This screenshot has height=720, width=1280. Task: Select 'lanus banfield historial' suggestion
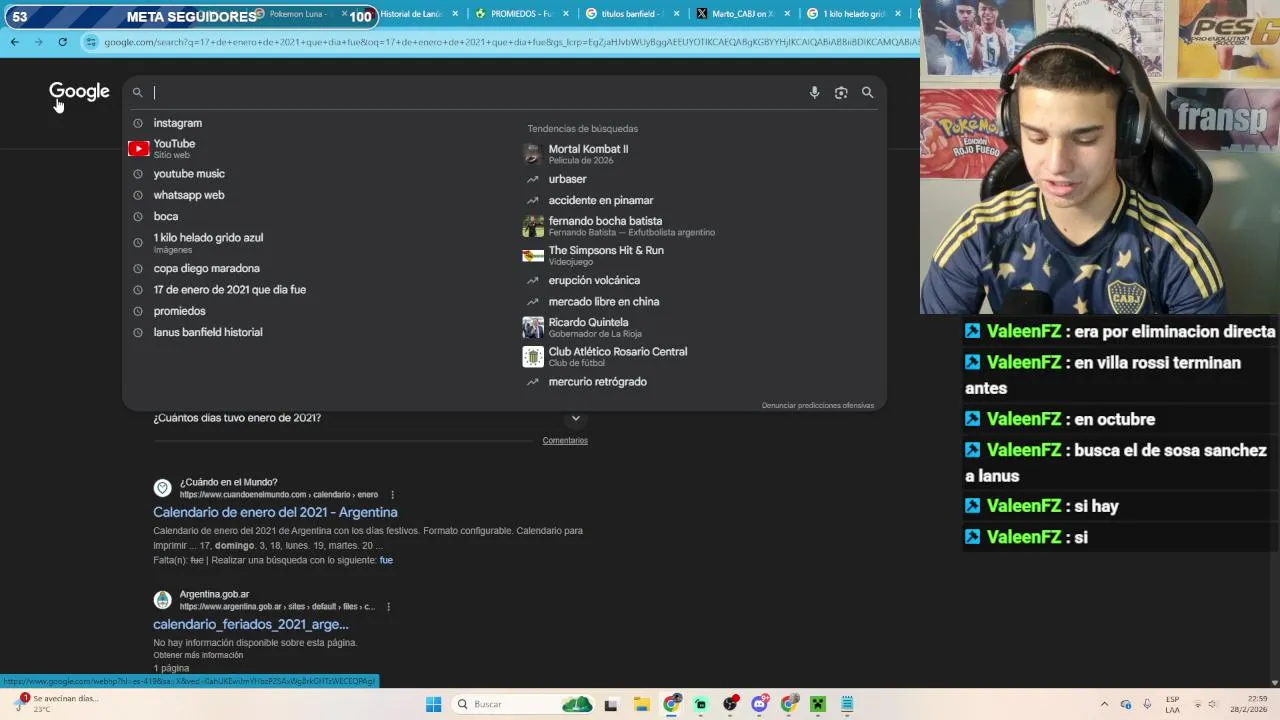coord(207,332)
